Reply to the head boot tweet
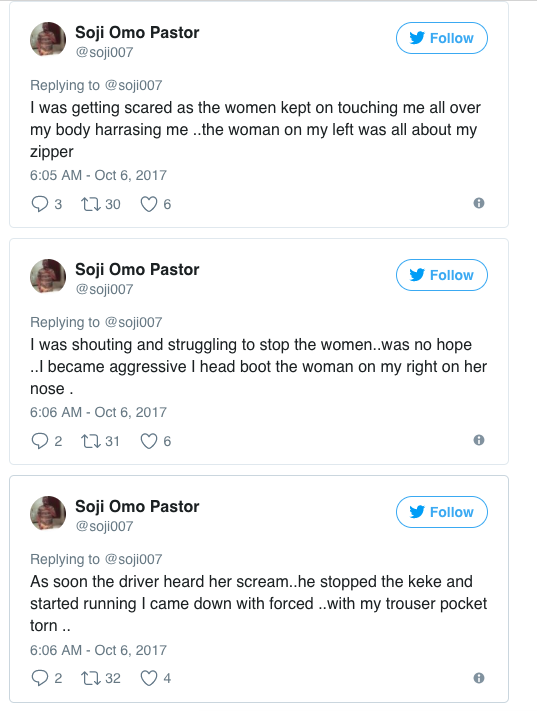The height and width of the screenshot is (711, 537). tap(39, 441)
